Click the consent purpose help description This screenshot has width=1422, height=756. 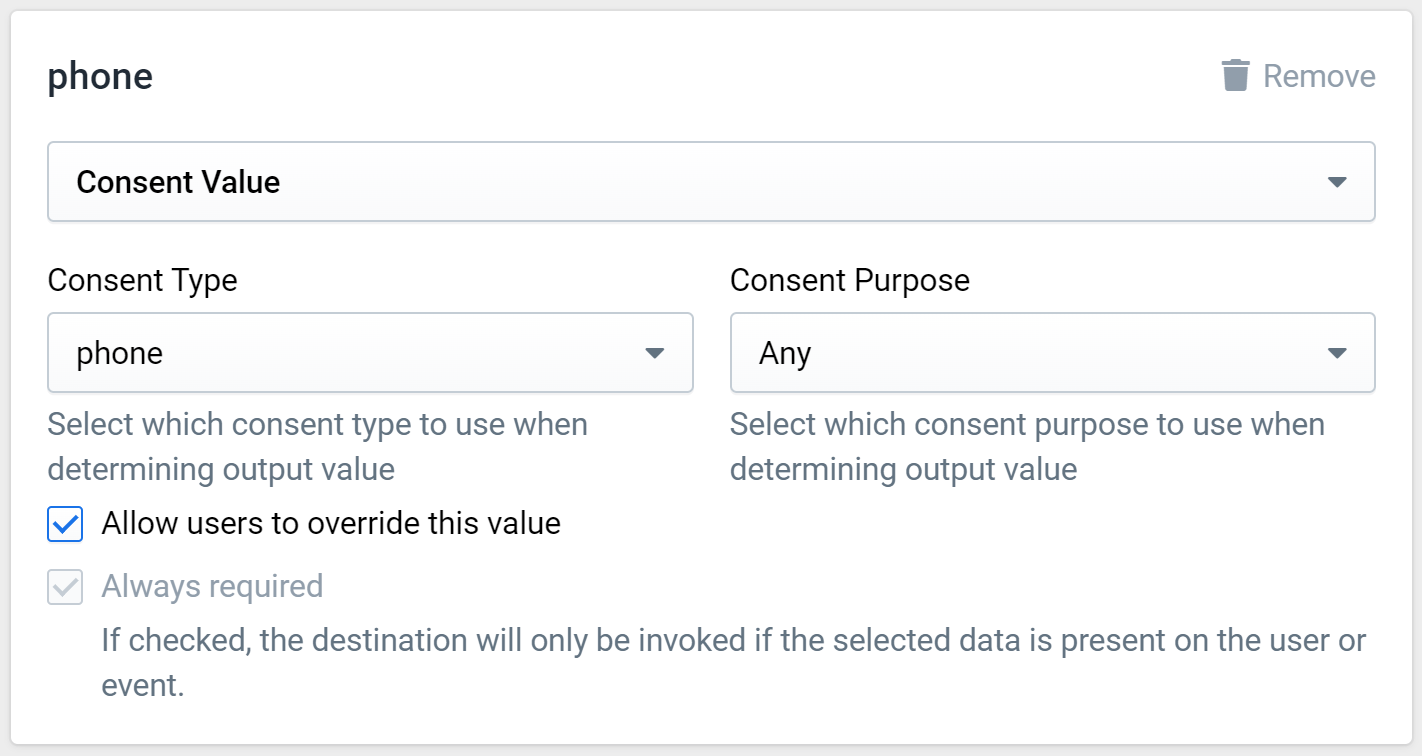click(1027, 446)
